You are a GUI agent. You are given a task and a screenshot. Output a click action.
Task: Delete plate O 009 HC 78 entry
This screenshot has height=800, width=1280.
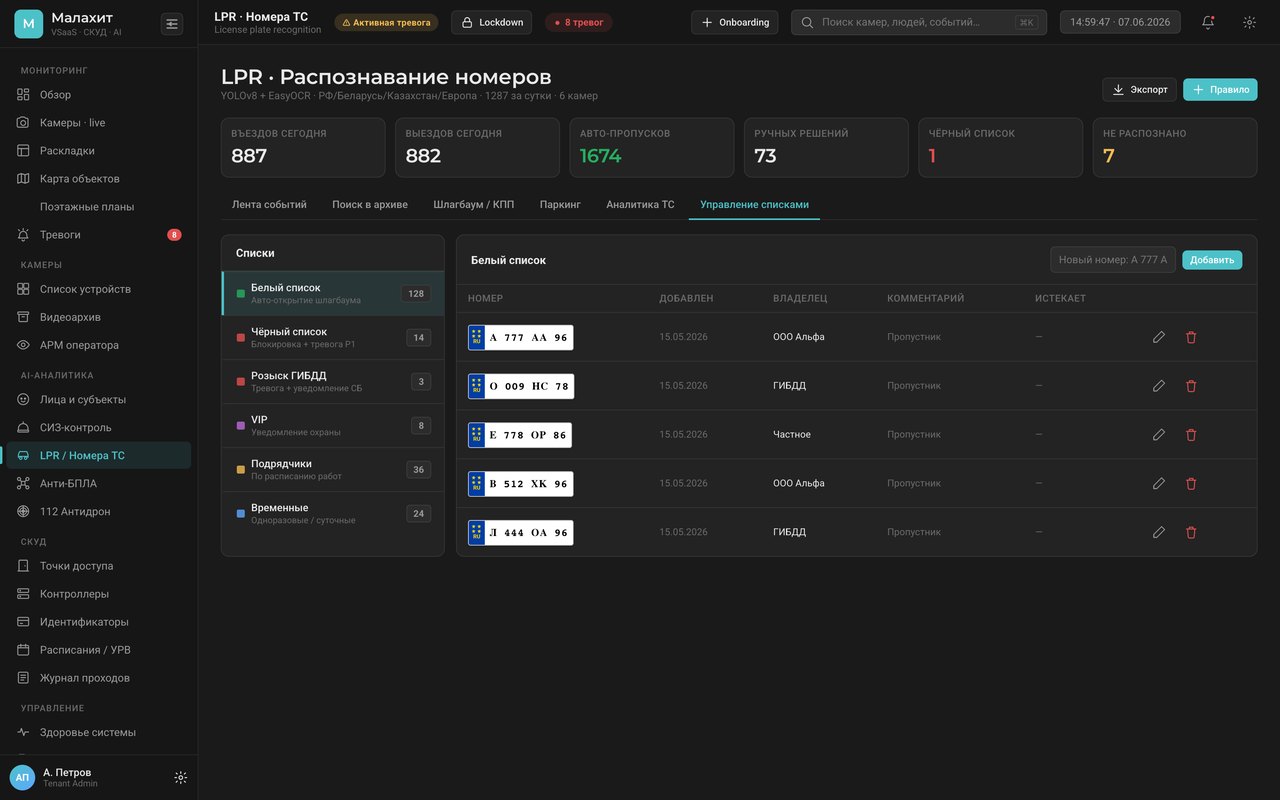coord(1191,386)
